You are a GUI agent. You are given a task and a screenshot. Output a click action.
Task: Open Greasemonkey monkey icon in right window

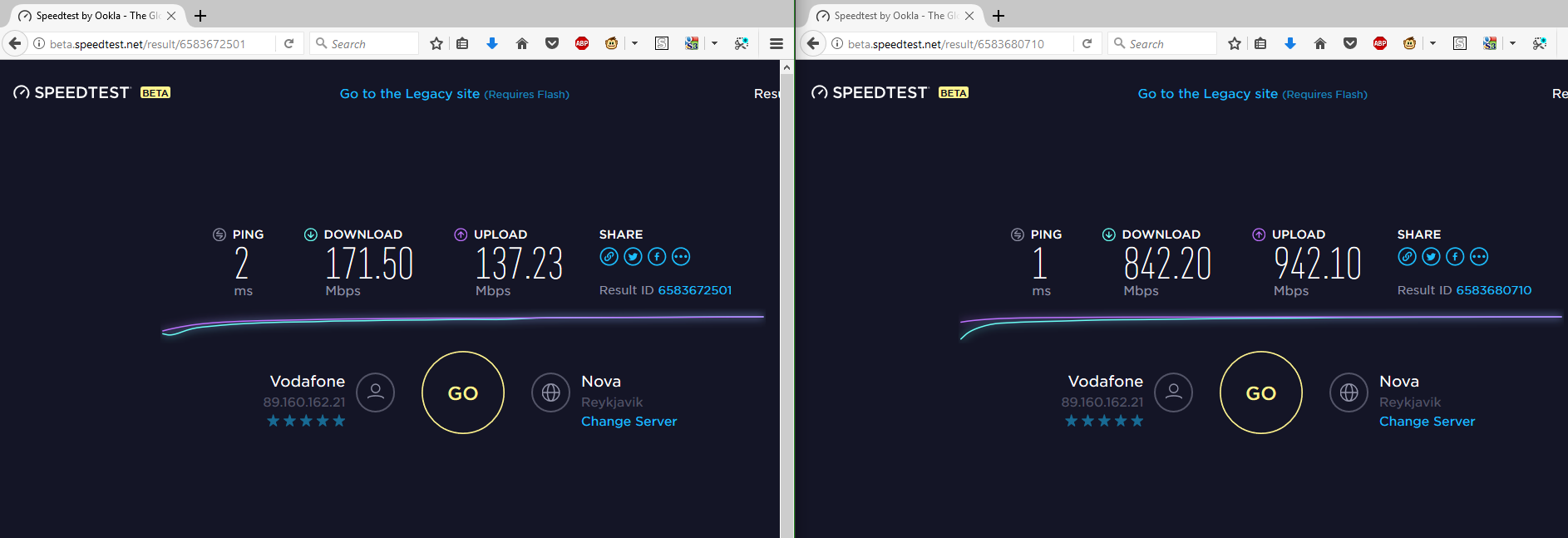point(1410,43)
